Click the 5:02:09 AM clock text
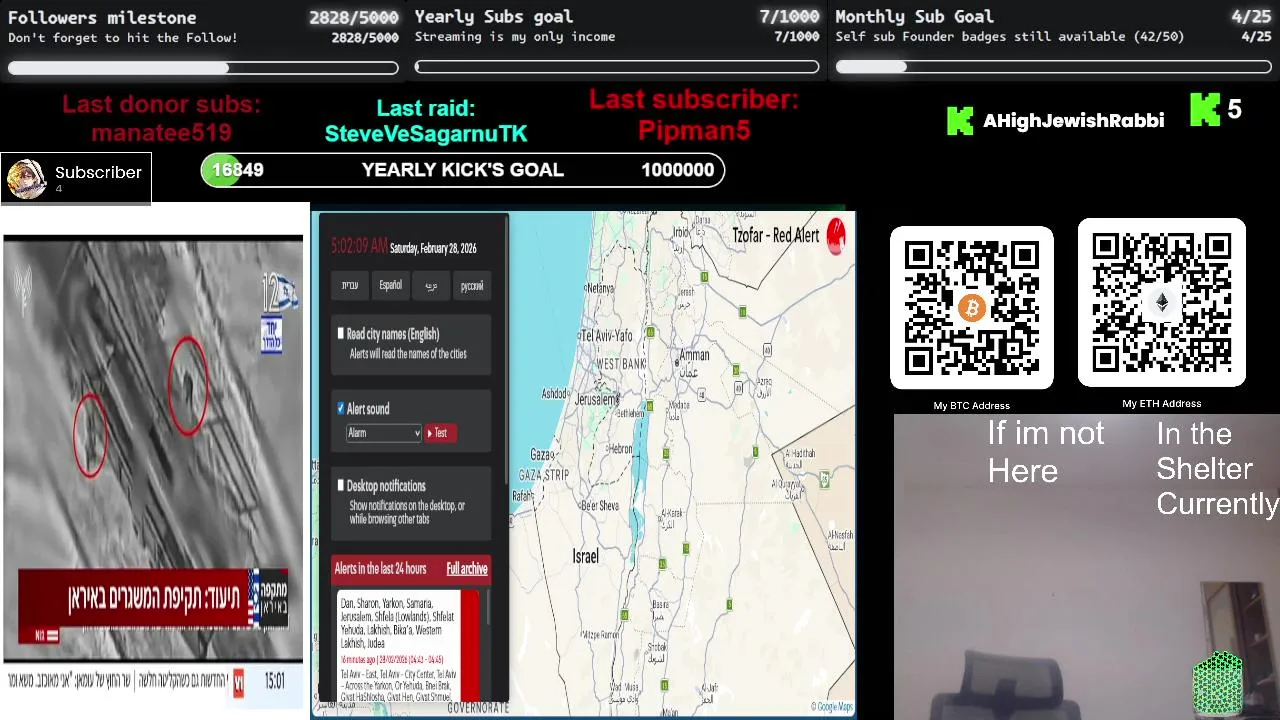Screen dimensions: 1280x720 pyautogui.click(x=359, y=246)
